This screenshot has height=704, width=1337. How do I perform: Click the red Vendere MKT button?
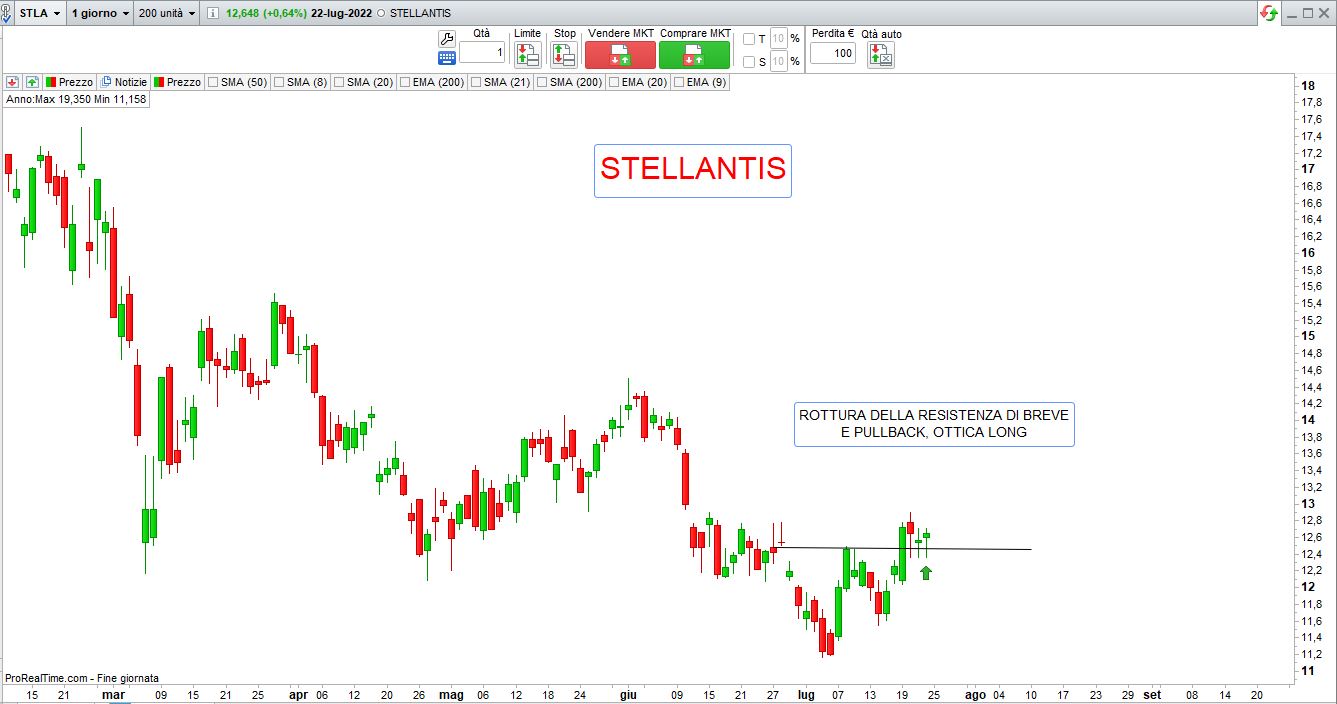pos(620,55)
